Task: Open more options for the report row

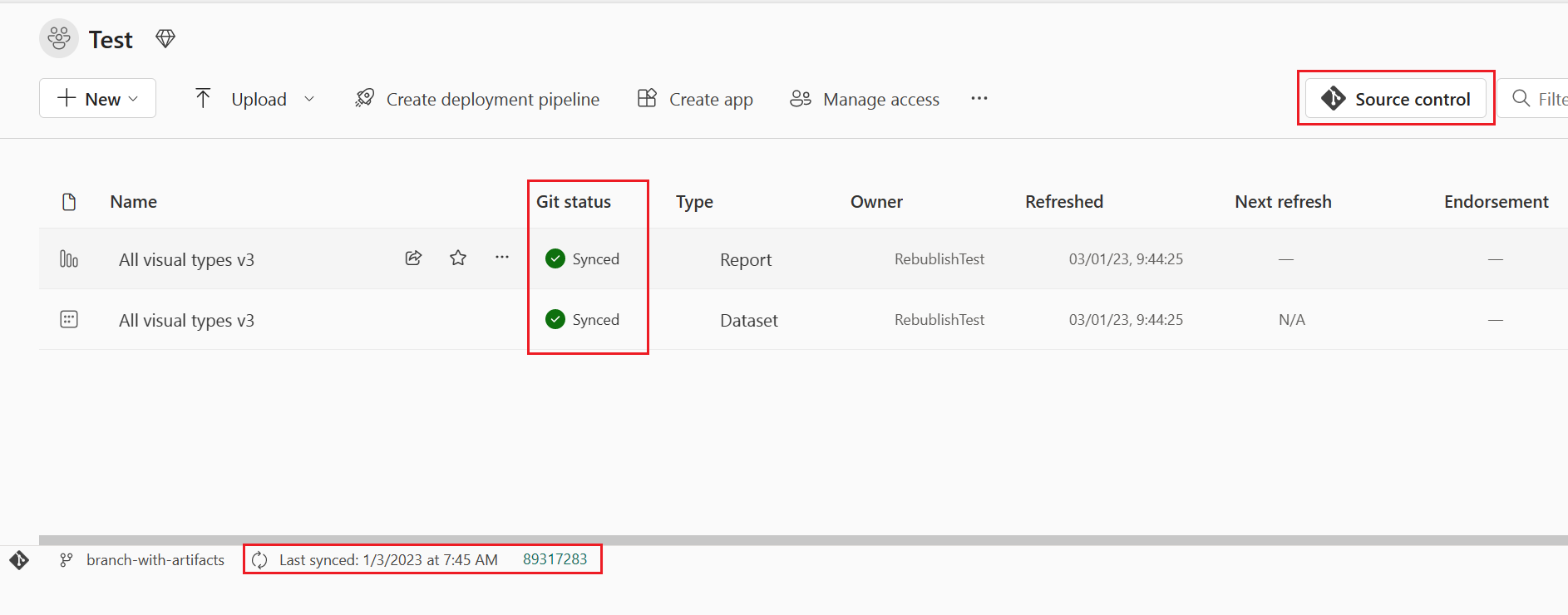Action: pos(502,258)
